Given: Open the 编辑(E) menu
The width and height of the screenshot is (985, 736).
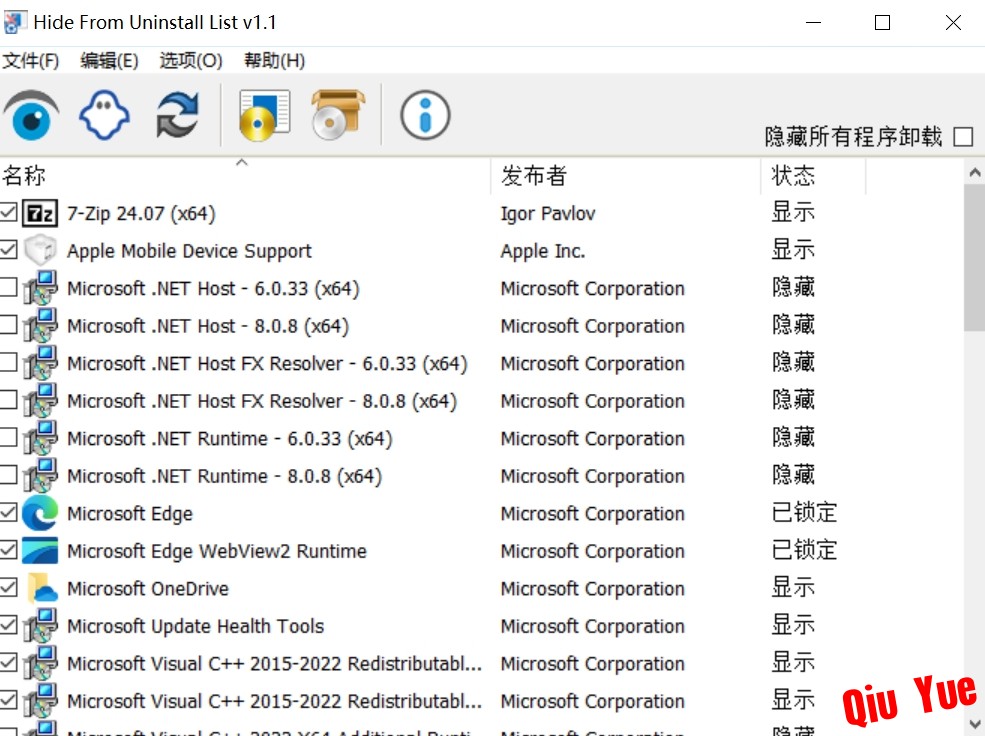Looking at the screenshot, I should [x=109, y=61].
